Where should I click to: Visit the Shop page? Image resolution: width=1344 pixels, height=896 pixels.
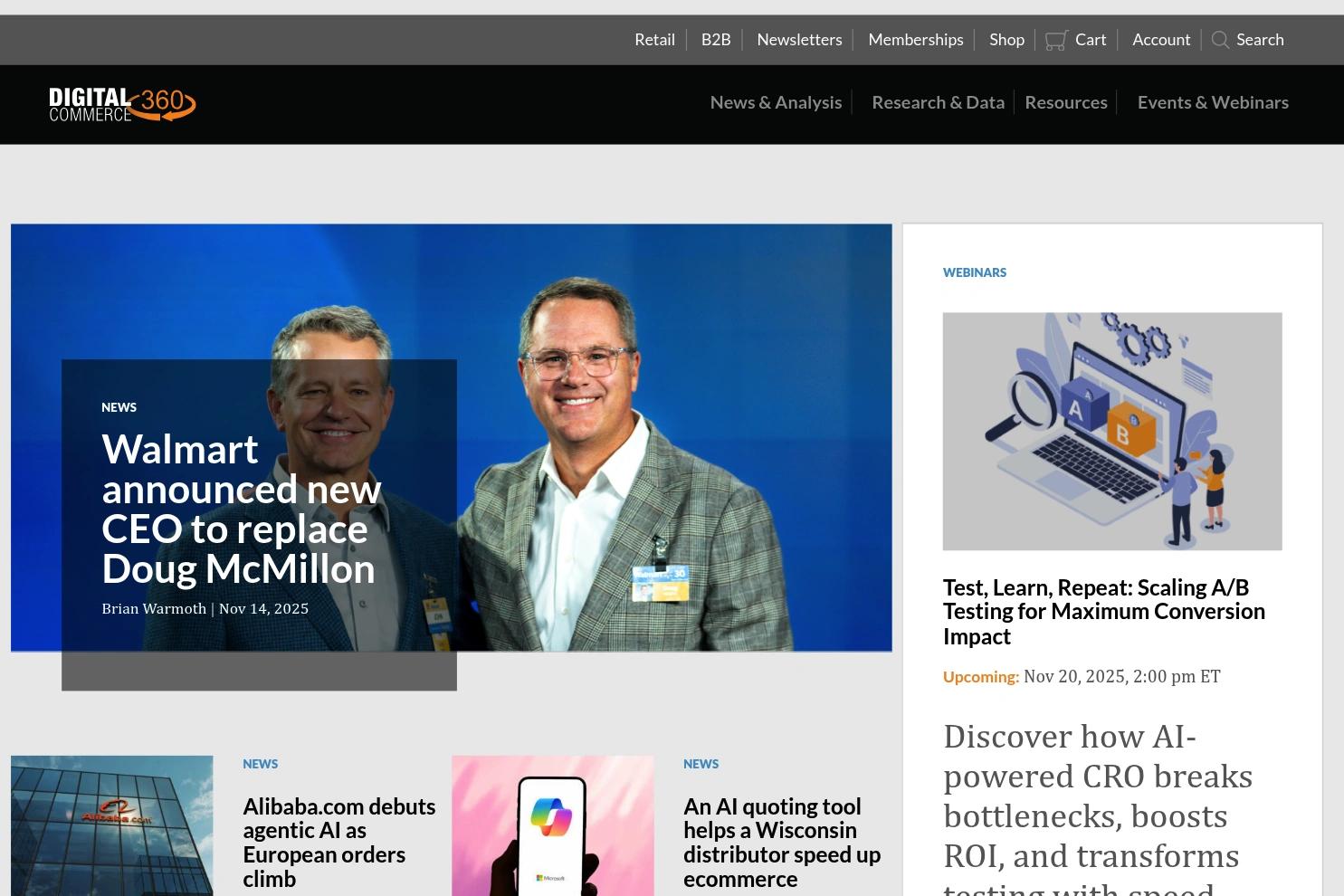pyautogui.click(x=1006, y=39)
